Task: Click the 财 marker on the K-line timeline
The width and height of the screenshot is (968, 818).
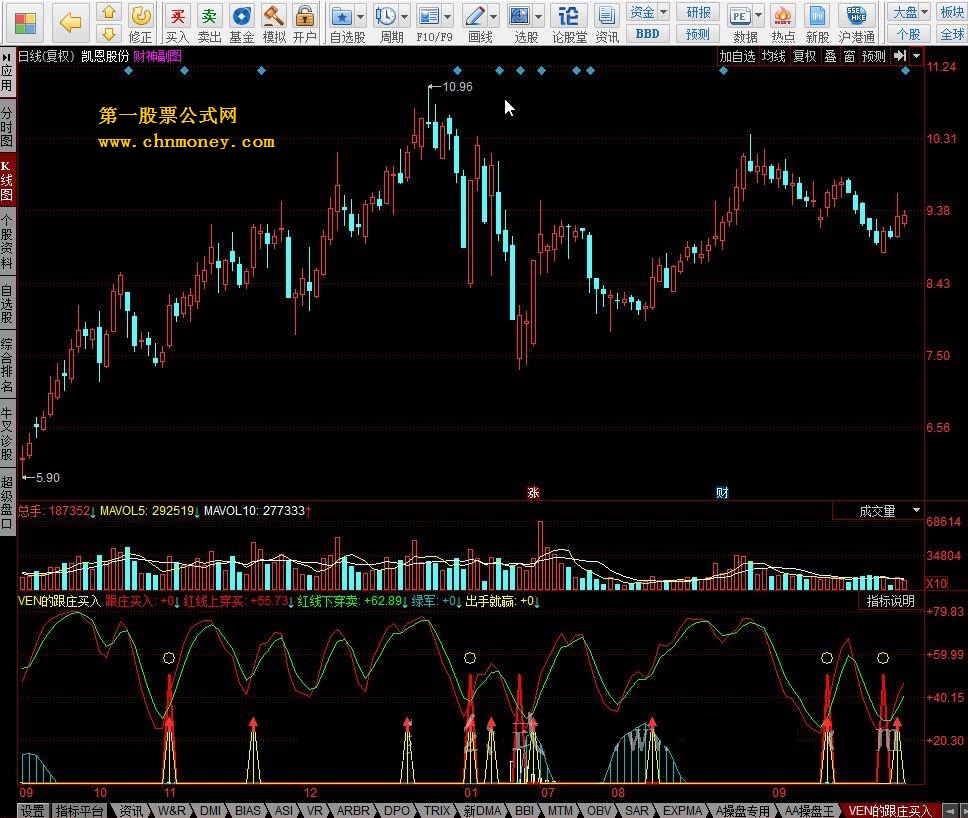Action: pos(722,492)
